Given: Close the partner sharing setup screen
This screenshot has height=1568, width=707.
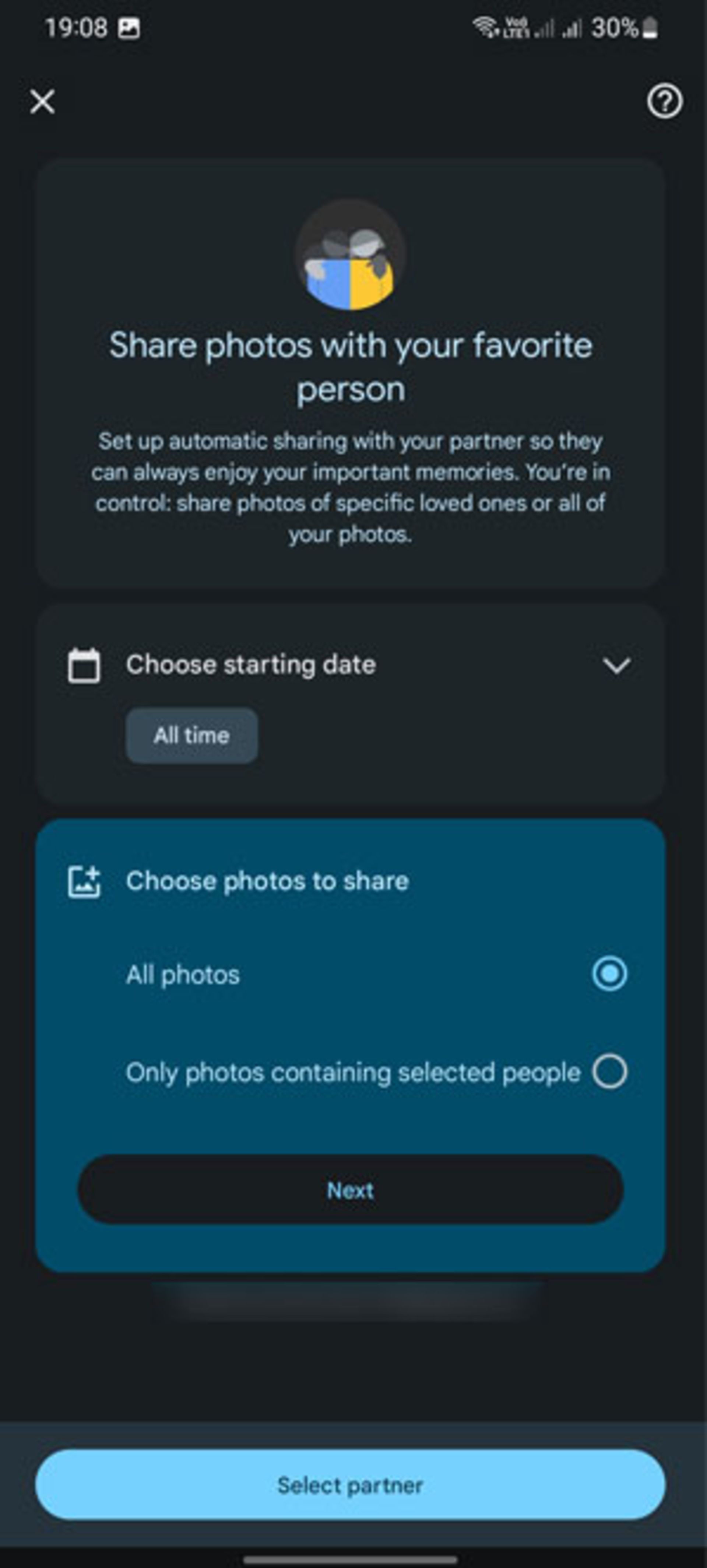Looking at the screenshot, I should click(43, 102).
